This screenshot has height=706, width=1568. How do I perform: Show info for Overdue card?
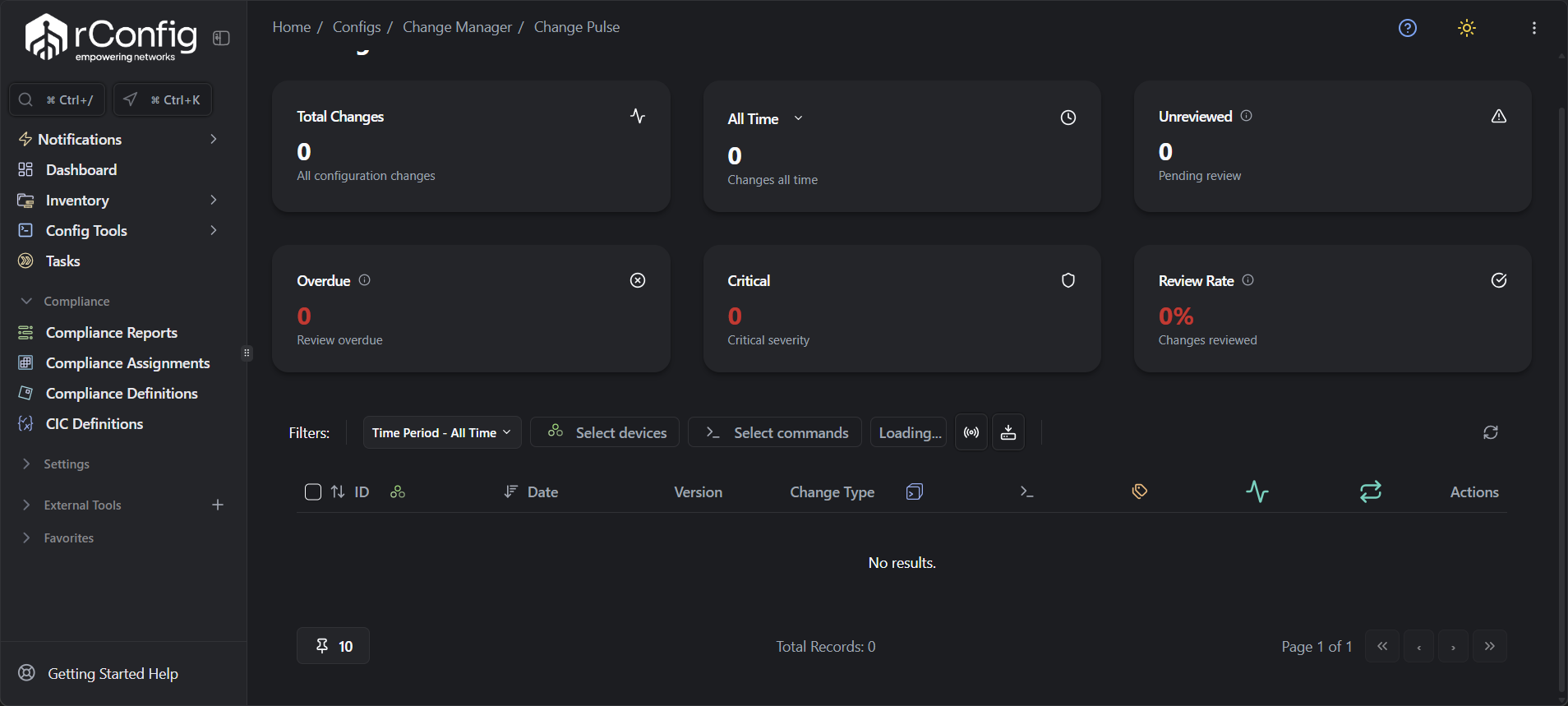[365, 280]
